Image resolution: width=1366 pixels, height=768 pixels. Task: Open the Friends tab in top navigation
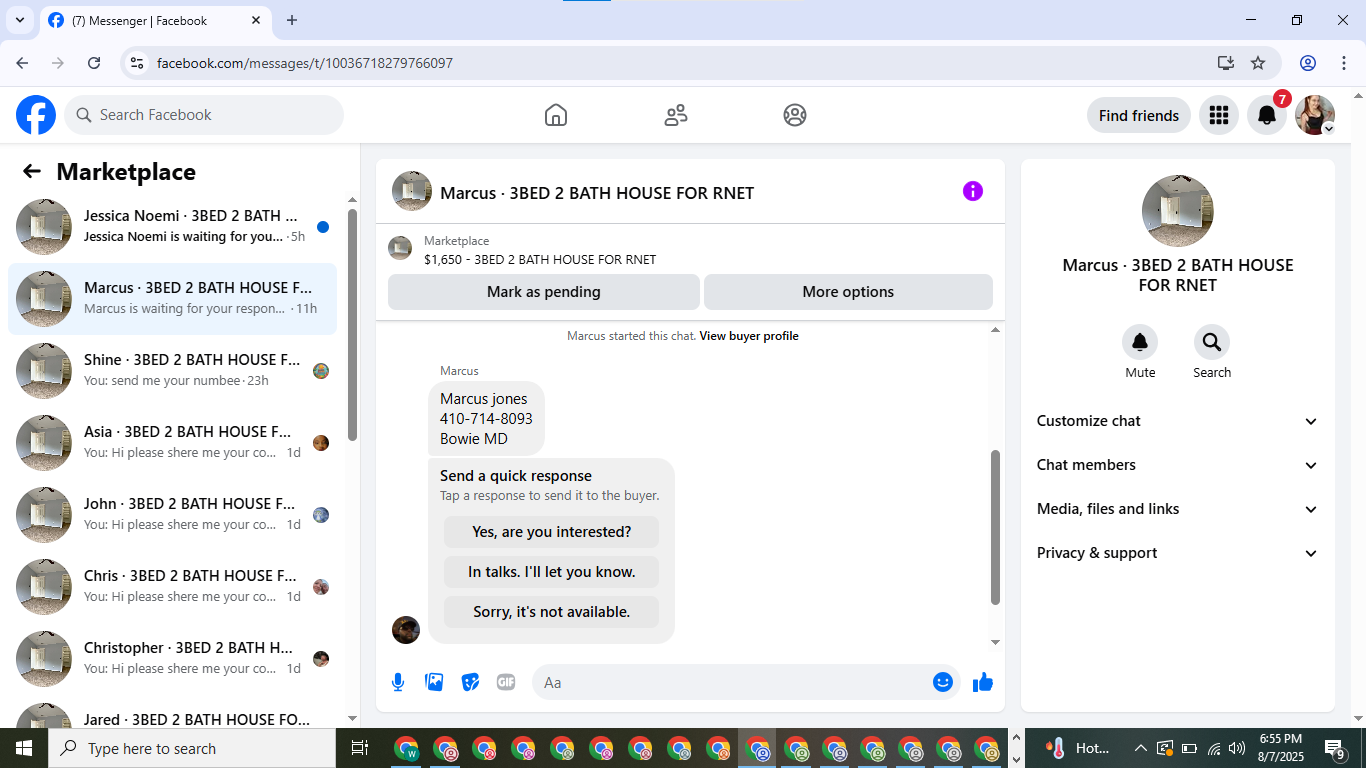point(676,115)
